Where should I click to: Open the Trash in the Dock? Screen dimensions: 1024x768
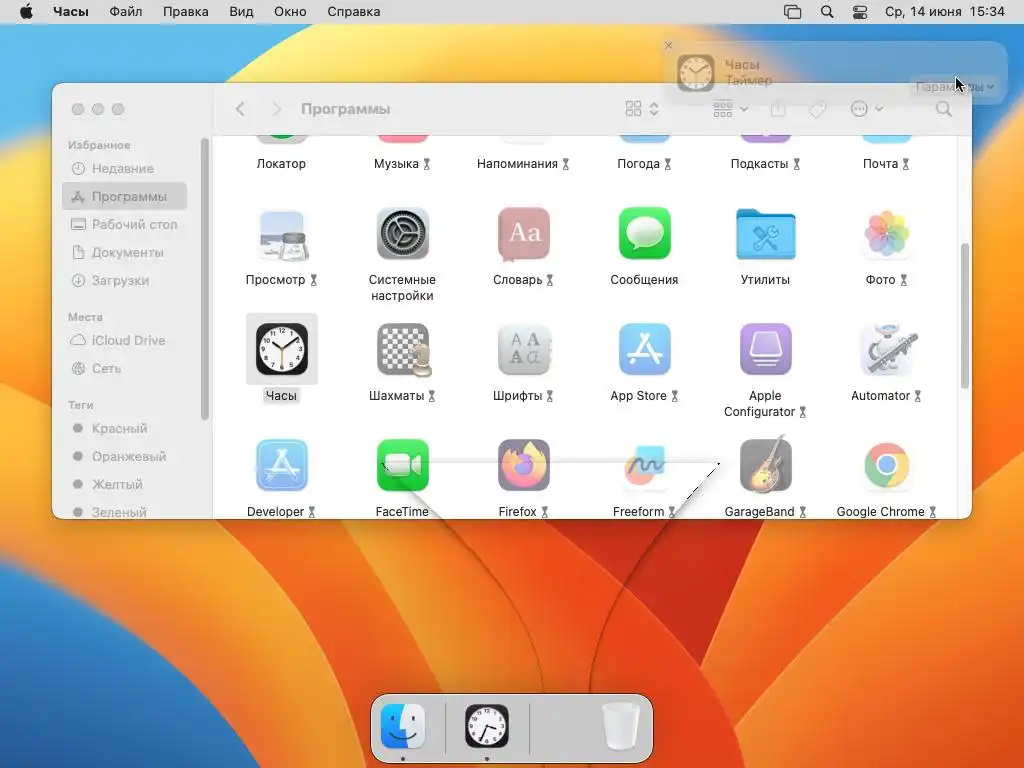[x=620, y=726]
